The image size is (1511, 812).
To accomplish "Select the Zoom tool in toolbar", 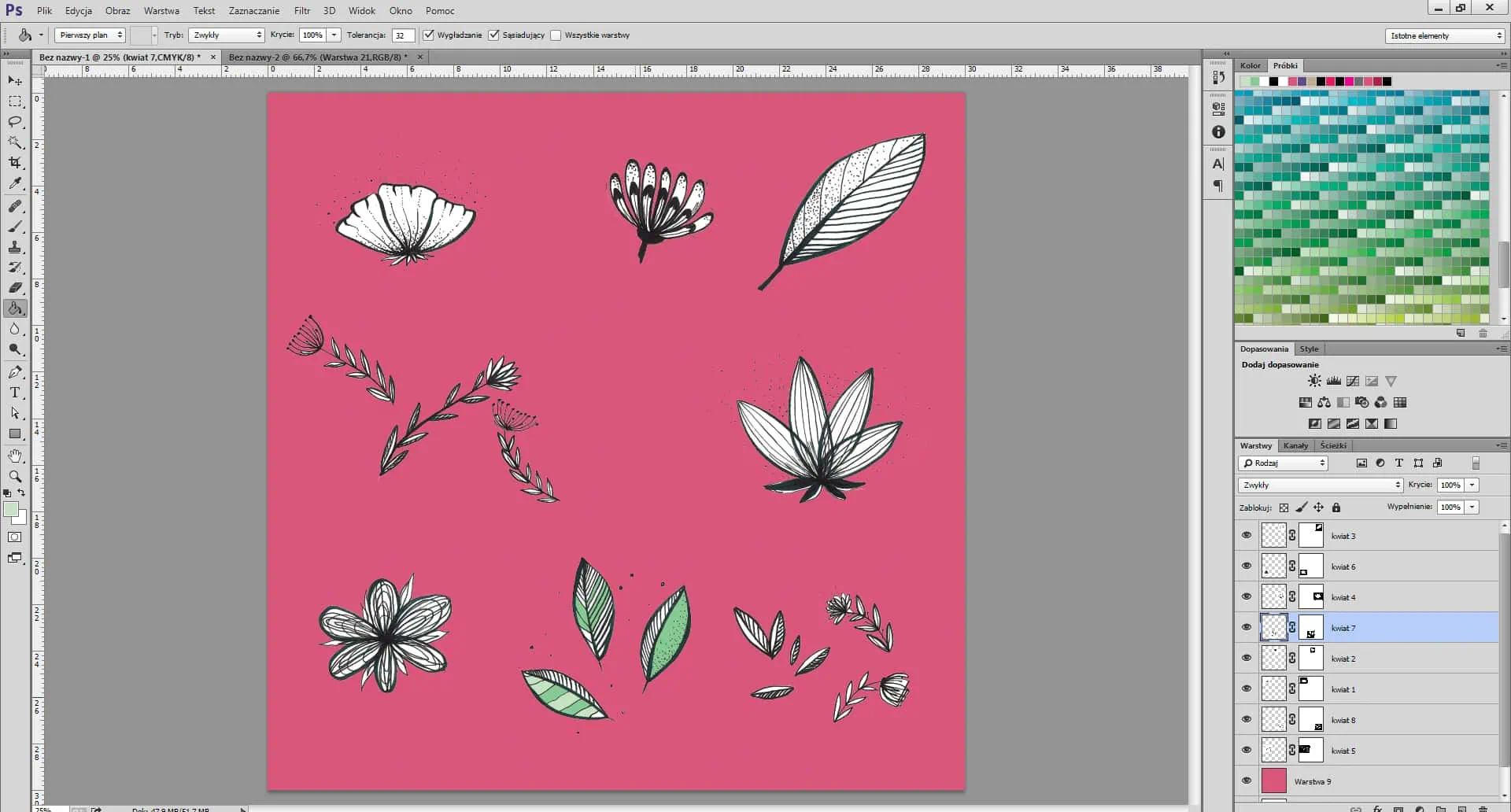I will (x=15, y=477).
